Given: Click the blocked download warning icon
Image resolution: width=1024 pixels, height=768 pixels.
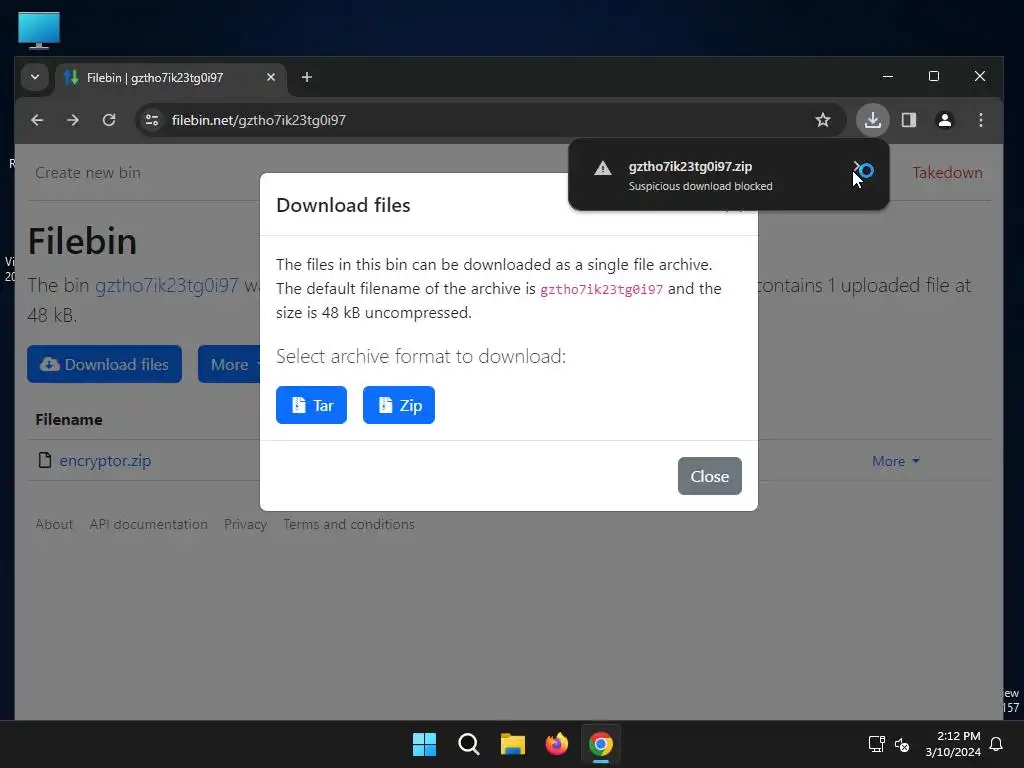Looking at the screenshot, I should click(602, 168).
